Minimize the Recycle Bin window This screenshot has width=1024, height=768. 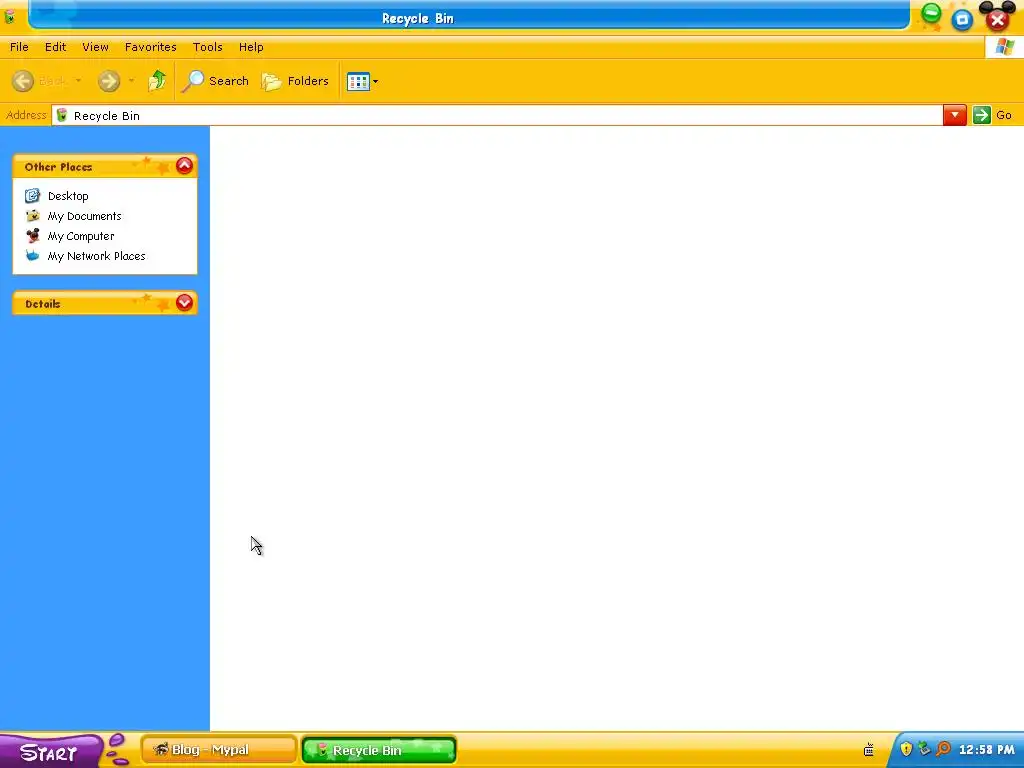(x=931, y=12)
